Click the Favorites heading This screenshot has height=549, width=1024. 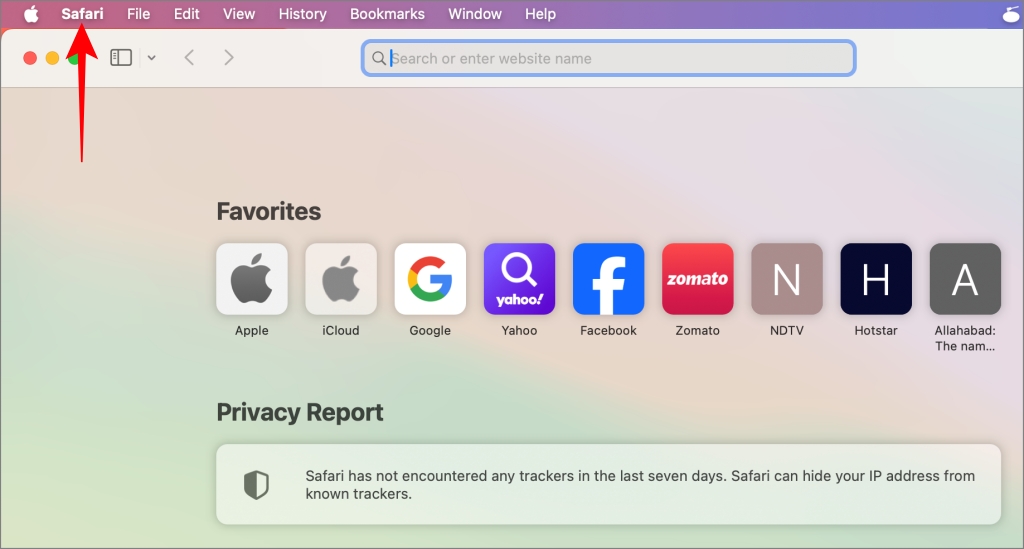click(x=268, y=212)
